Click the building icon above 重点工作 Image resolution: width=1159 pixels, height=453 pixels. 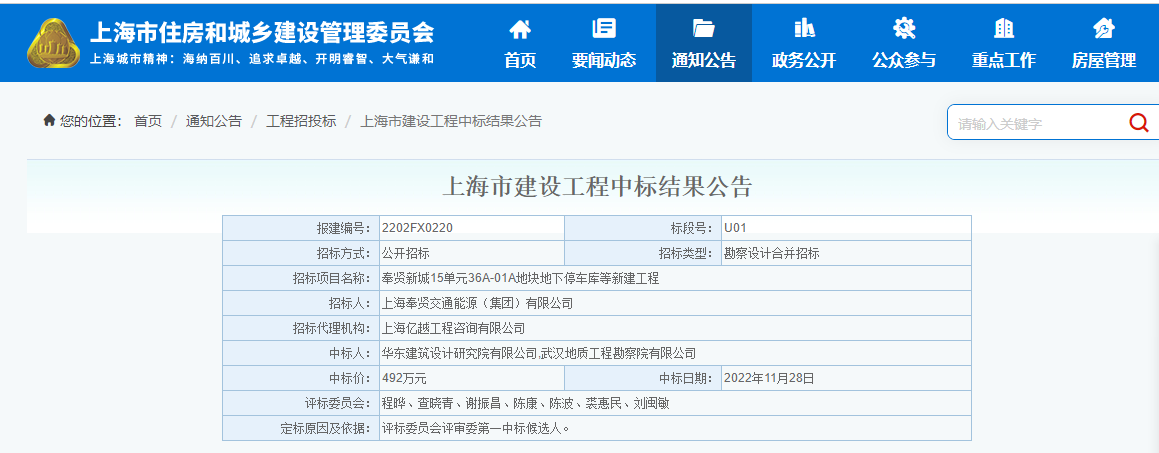tap(1004, 28)
